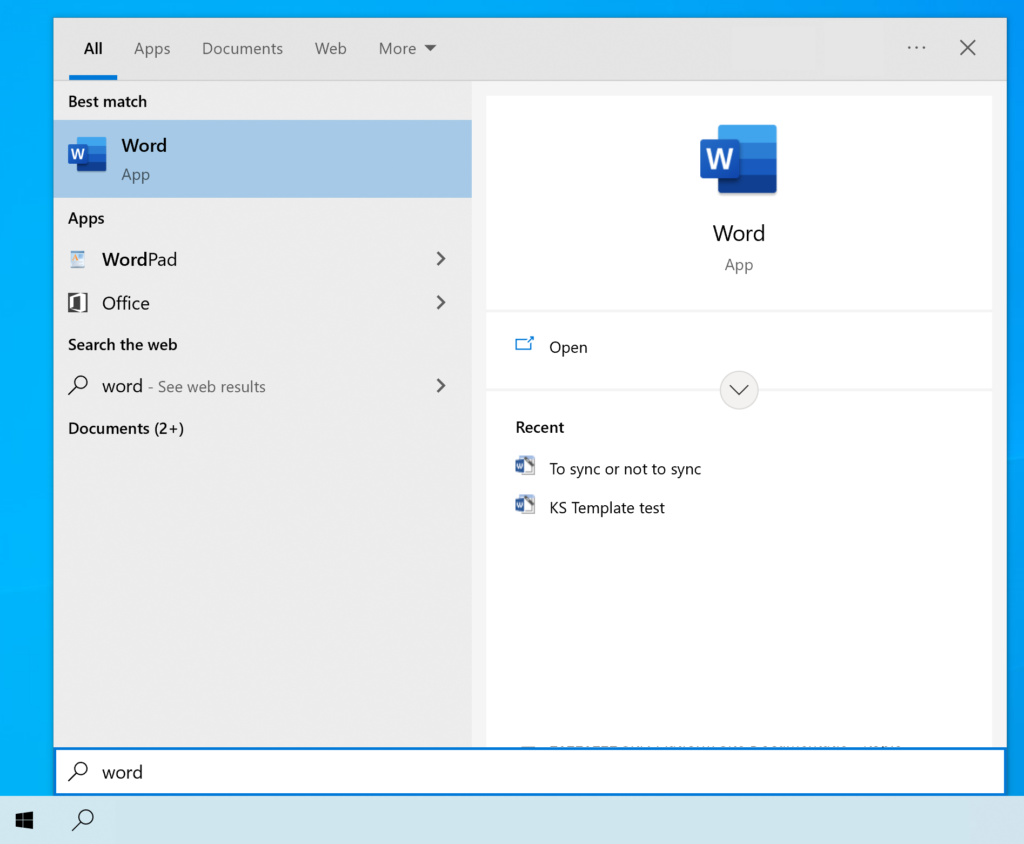Image resolution: width=1024 pixels, height=844 pixels.
Task: Click the large Word logo in preview pane
Action: point(738,159)
